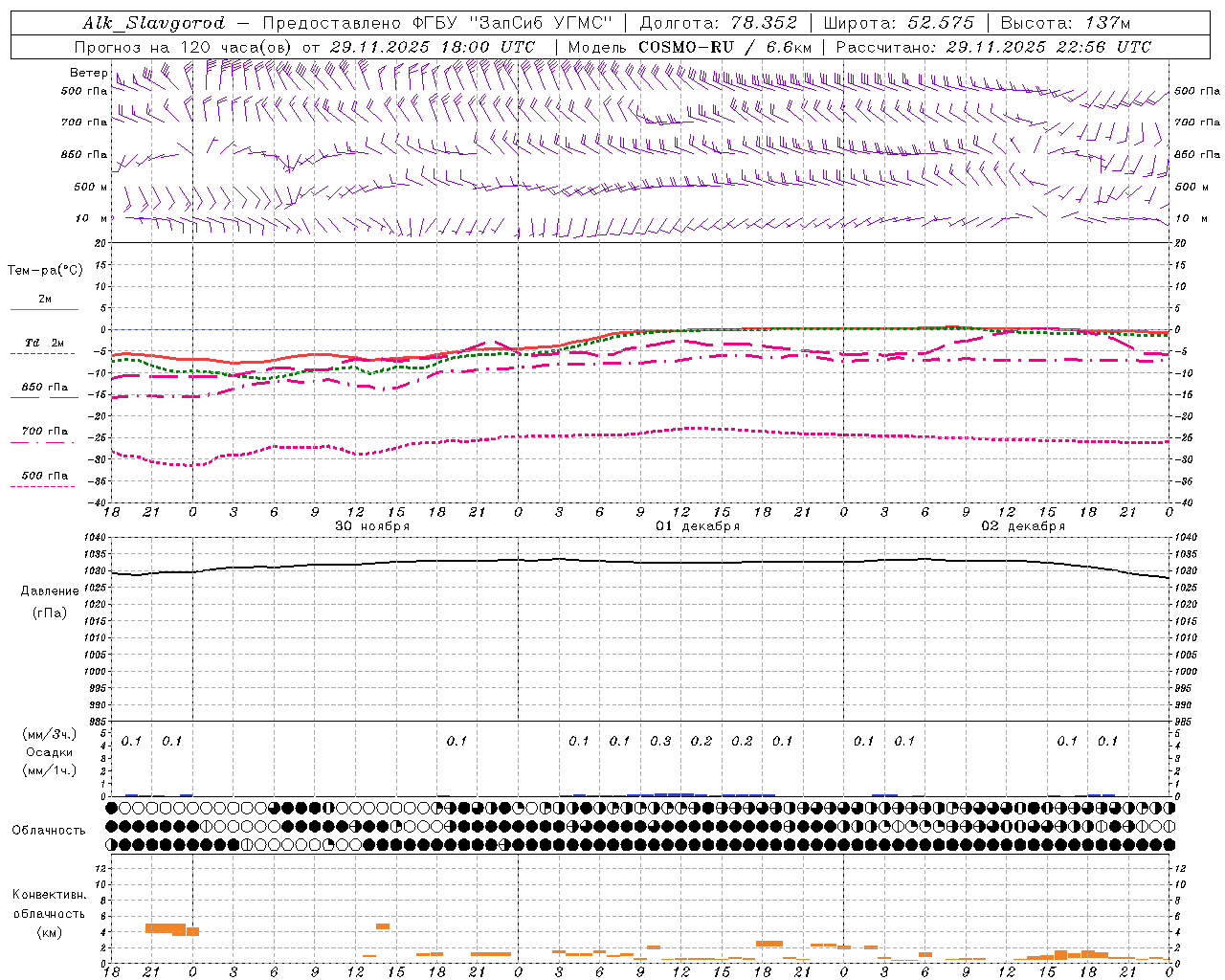Click the '01 декабря' date label
This screenshot has width=1225, height=980.
[698, 526]
